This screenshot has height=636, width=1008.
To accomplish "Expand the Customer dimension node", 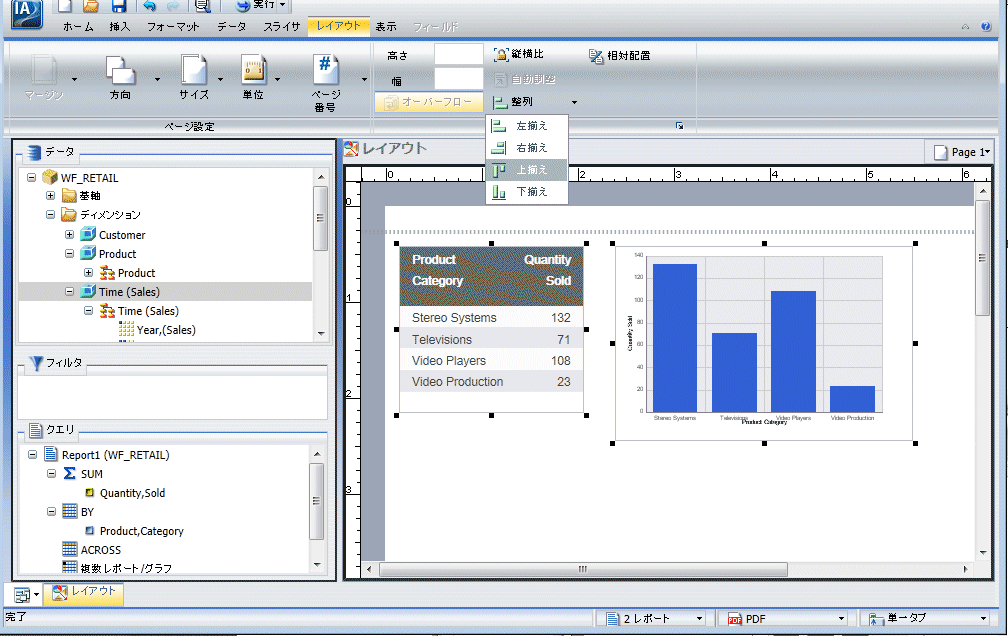I will click(x=69, y=235).
